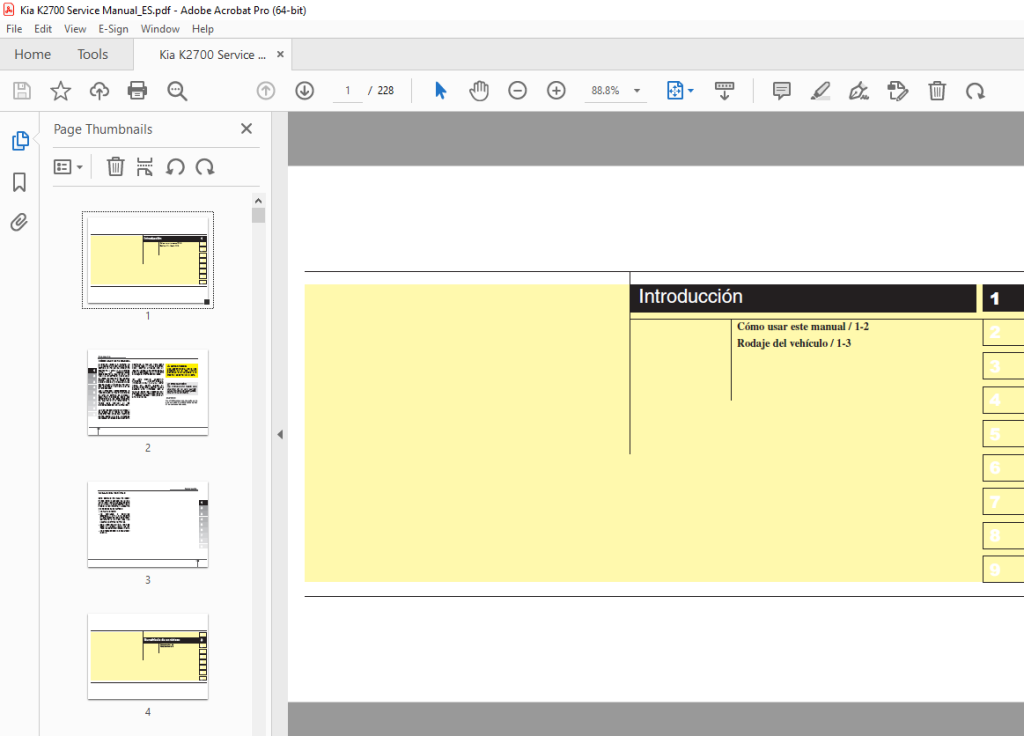This screenshot has height=736, width=1024.
Task: Open the zoom level dropdown arrow
Action: 637,91
